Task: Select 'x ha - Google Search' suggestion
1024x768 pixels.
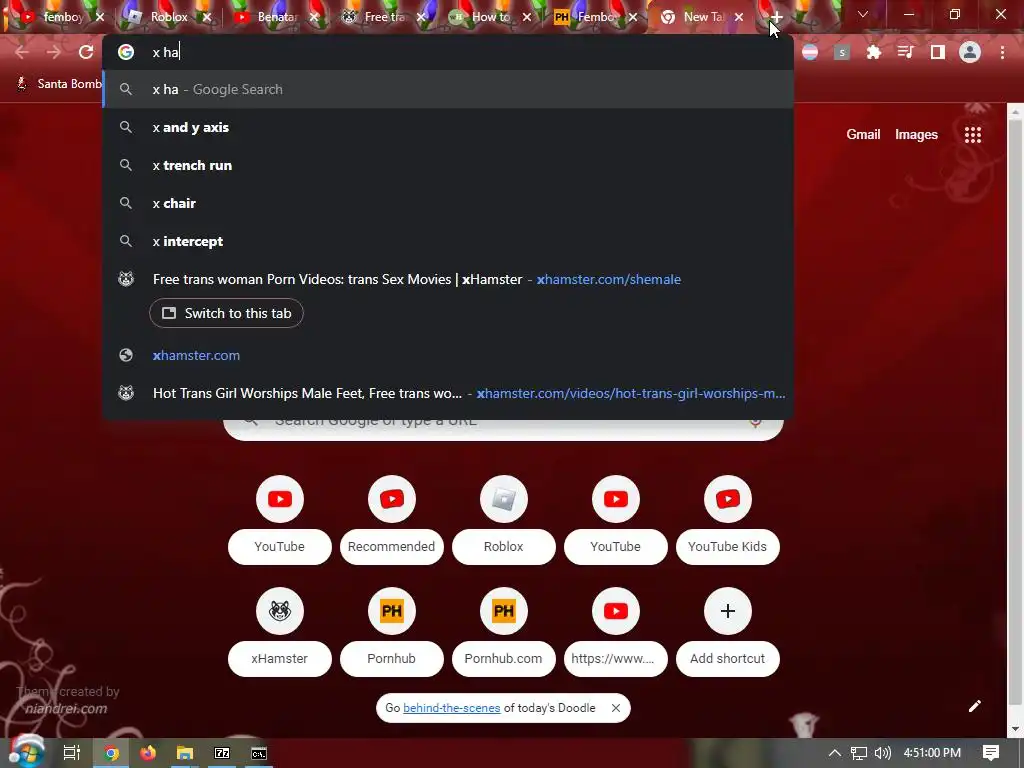Action: coord(448,89)
